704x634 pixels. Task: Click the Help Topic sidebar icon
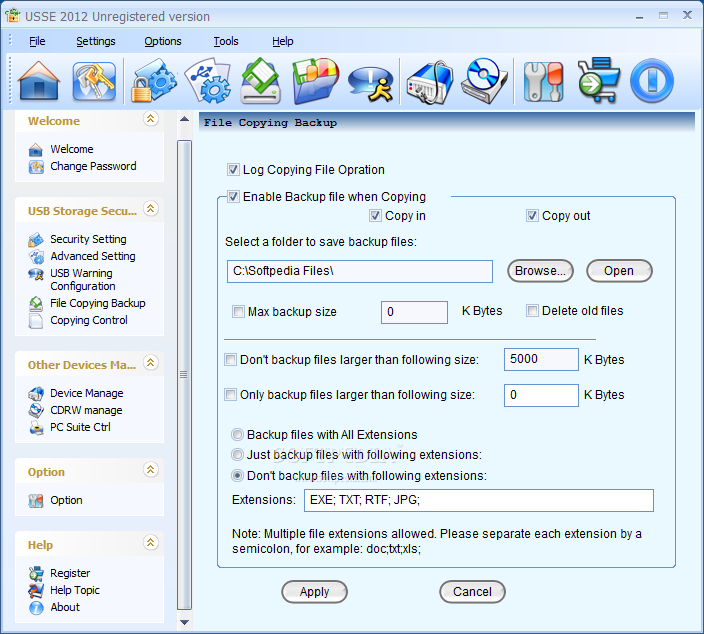[36, 590]
